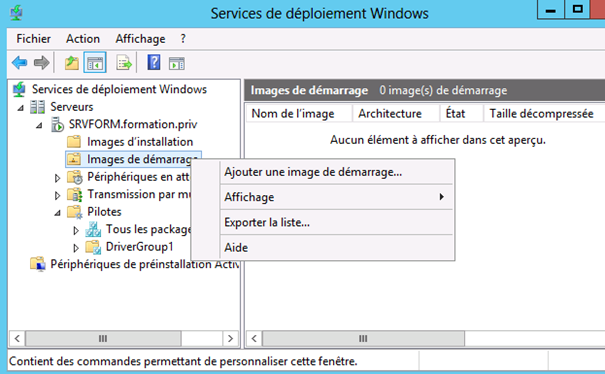Expand the DriverGroup1 node
This screenshot has height=374, width=605.
76,248
